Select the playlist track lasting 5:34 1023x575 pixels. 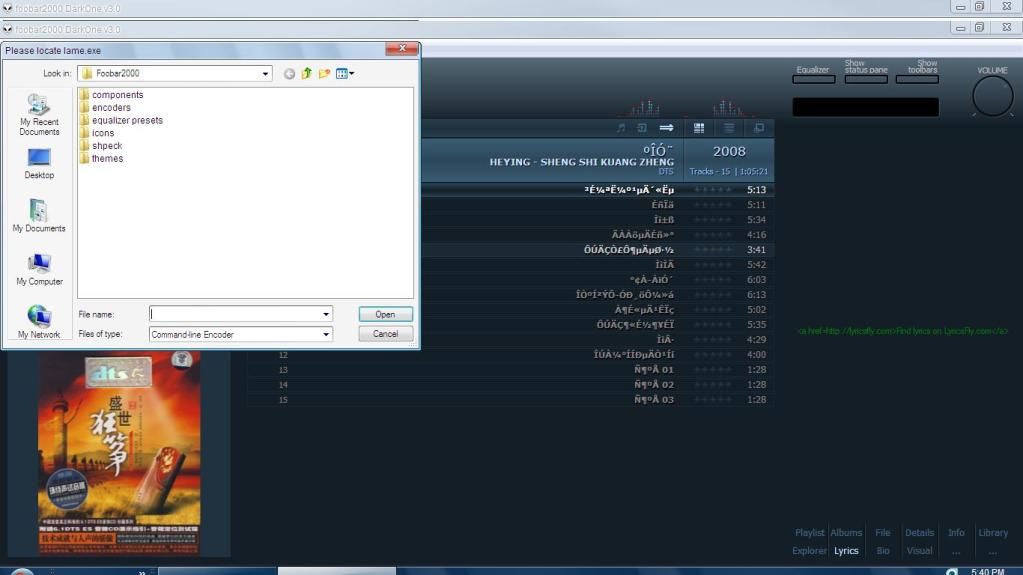pyautogui.click(x=598, y=220)
